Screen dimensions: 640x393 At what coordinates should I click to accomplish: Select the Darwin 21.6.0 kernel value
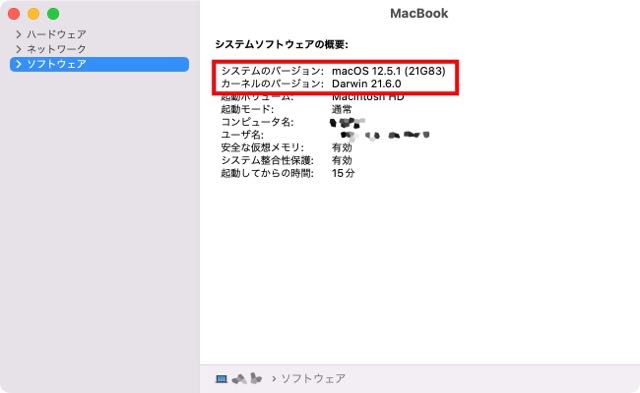[367, 84]
